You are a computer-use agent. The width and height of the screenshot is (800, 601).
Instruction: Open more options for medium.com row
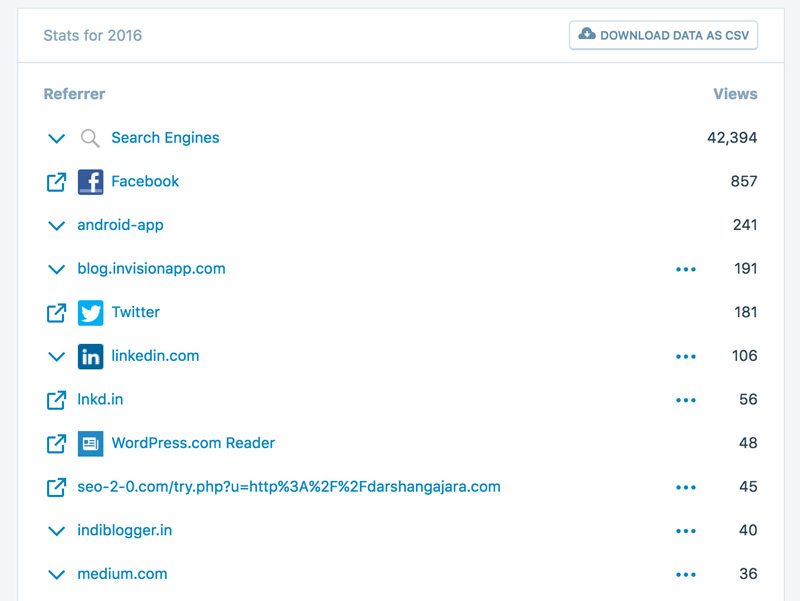tap(685, 575)
